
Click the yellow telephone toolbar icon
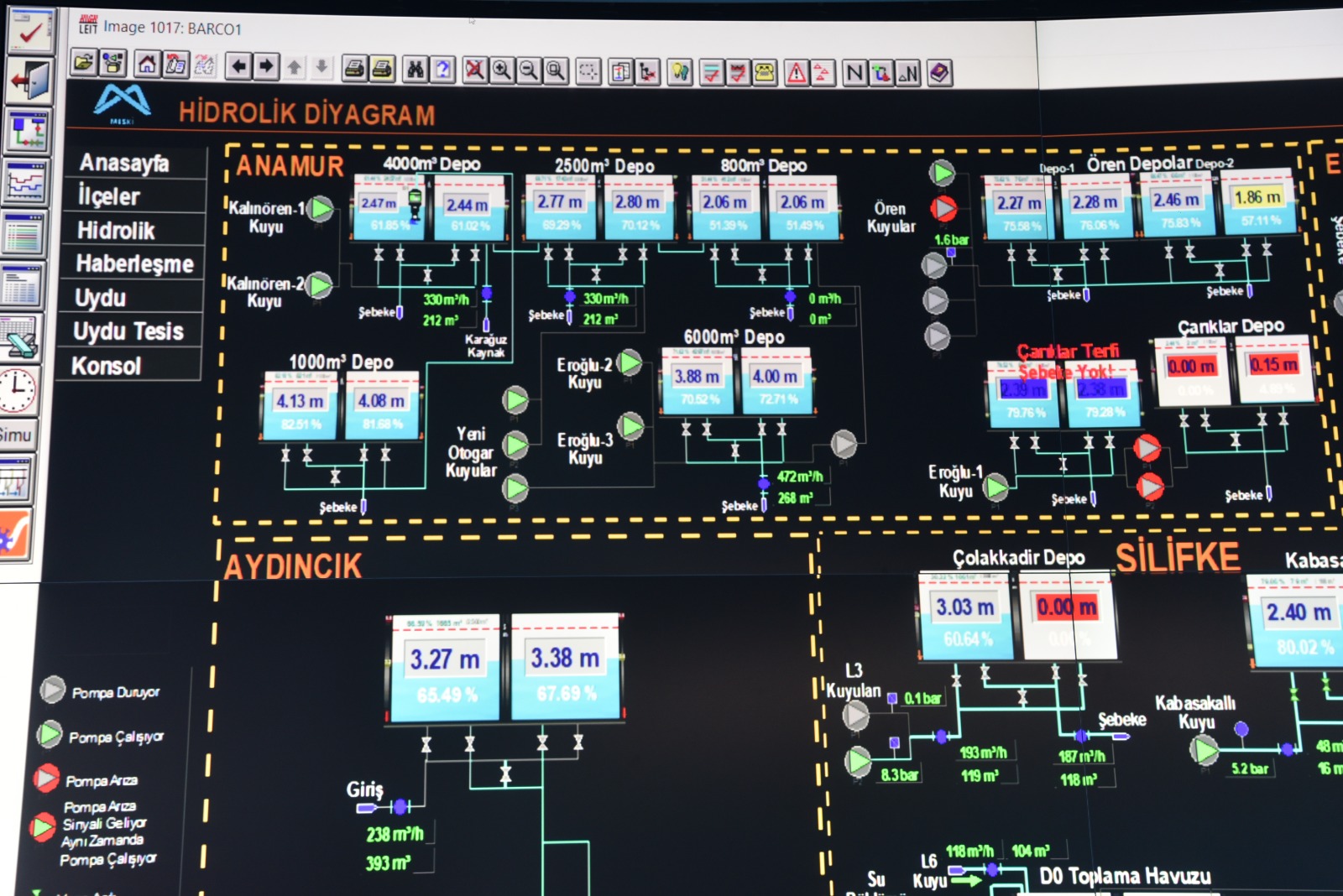tap(765, 73)
